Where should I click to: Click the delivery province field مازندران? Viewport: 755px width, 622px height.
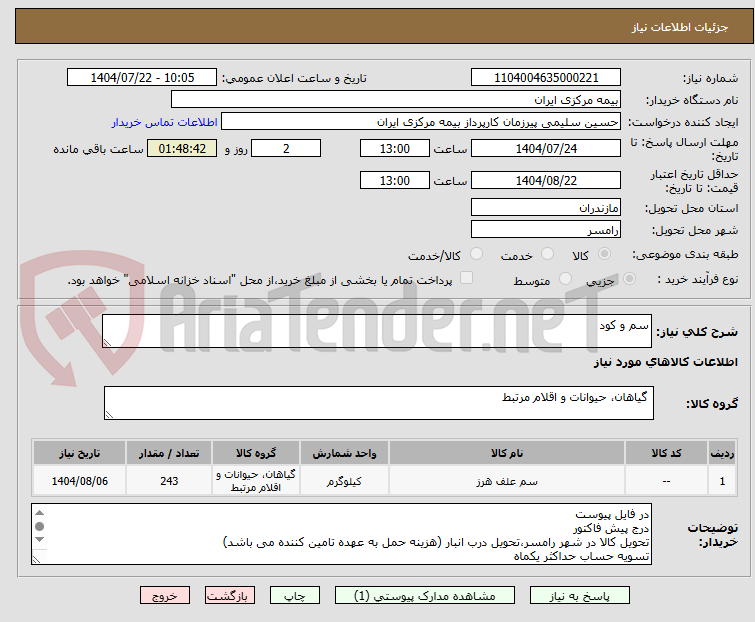pos(546,207)
